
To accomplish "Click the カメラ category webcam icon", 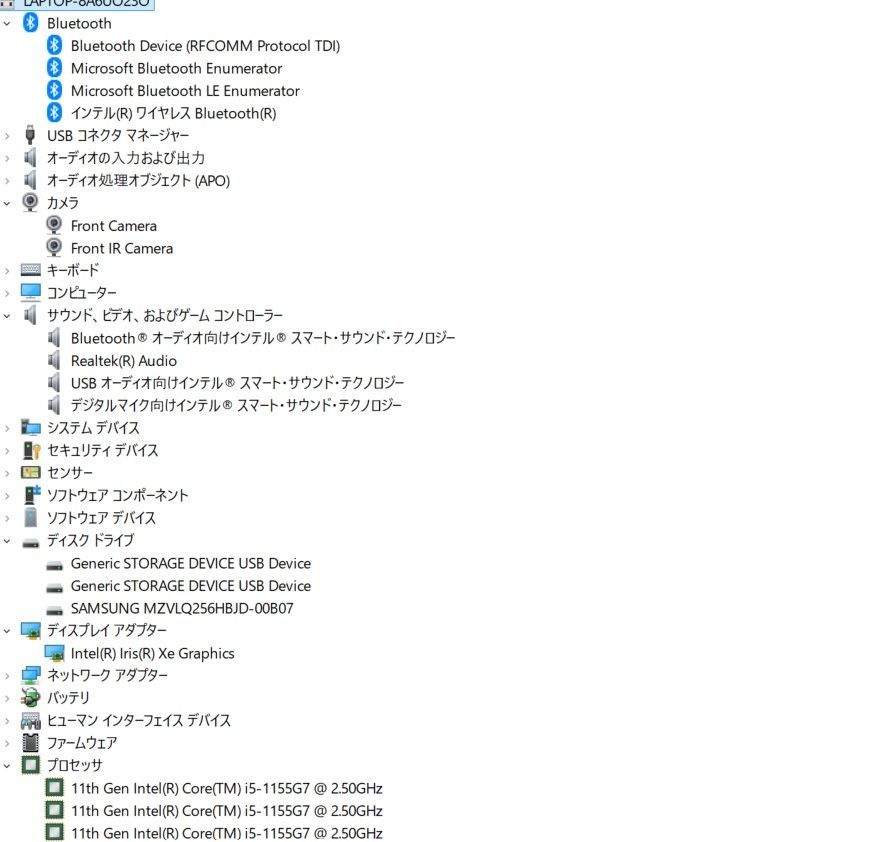I will (30, 203).
